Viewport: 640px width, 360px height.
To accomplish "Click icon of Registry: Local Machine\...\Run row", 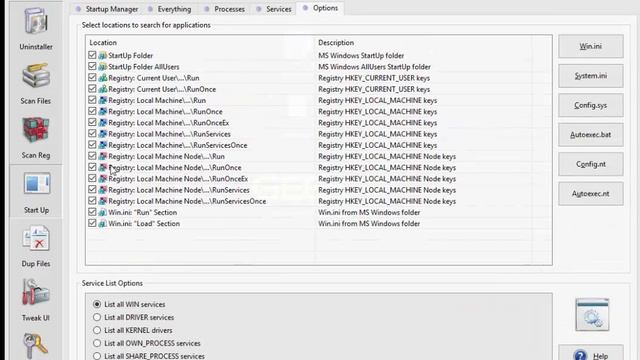I will [102, 100].
